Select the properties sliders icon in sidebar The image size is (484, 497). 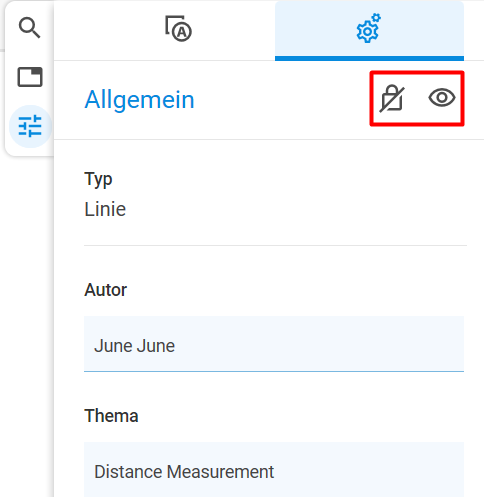(30, 126)
